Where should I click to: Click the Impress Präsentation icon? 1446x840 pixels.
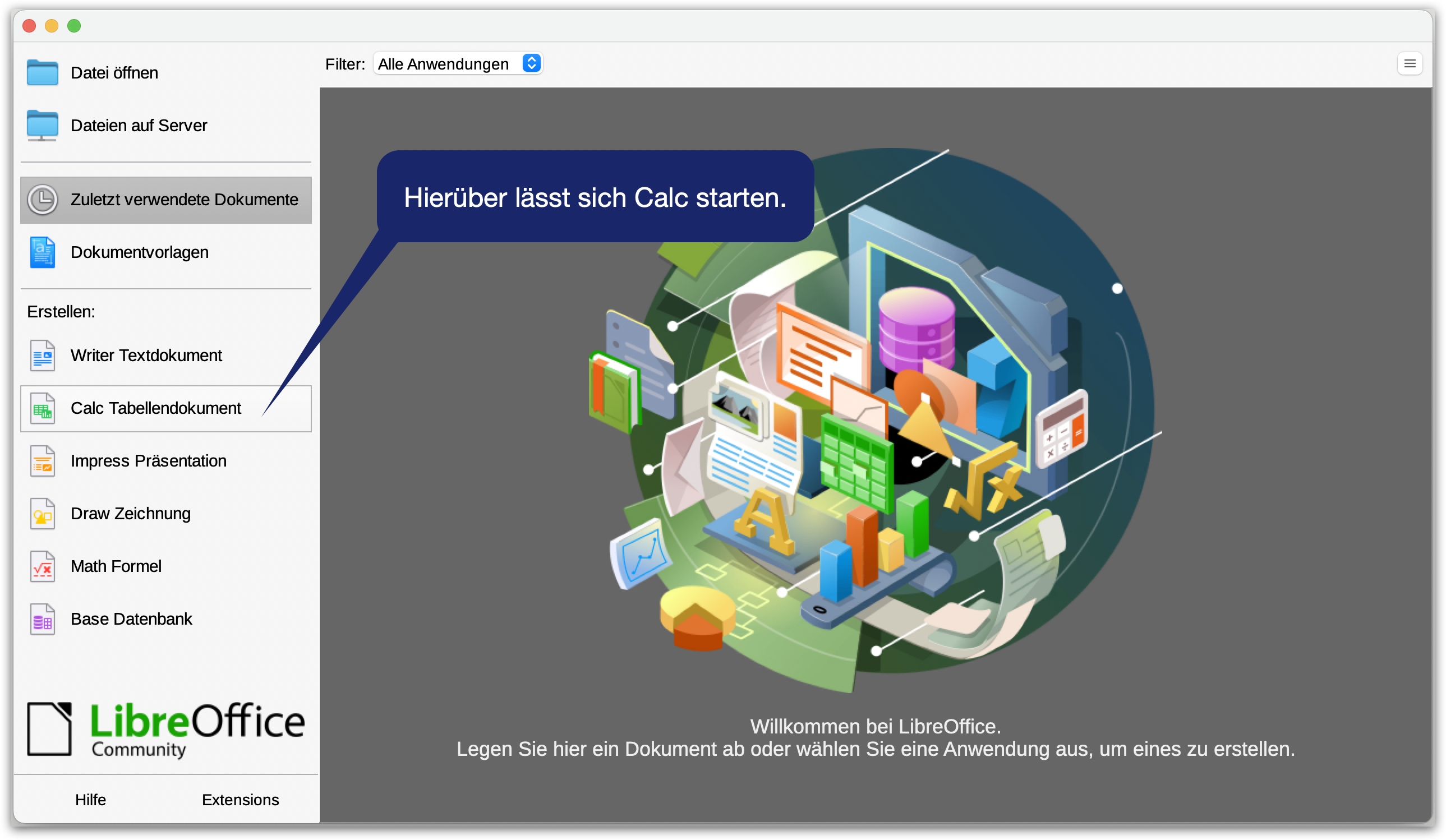click(x=43, y=461)
